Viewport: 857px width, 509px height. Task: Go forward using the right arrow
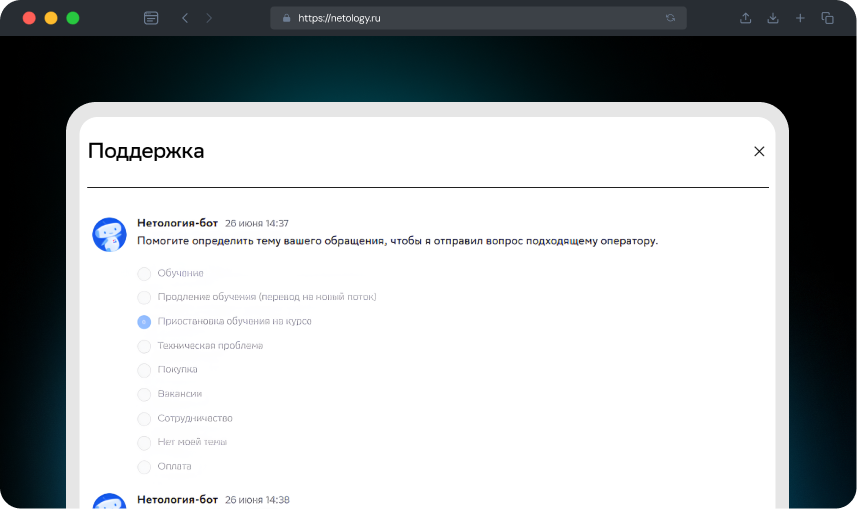tap(209, 18)
